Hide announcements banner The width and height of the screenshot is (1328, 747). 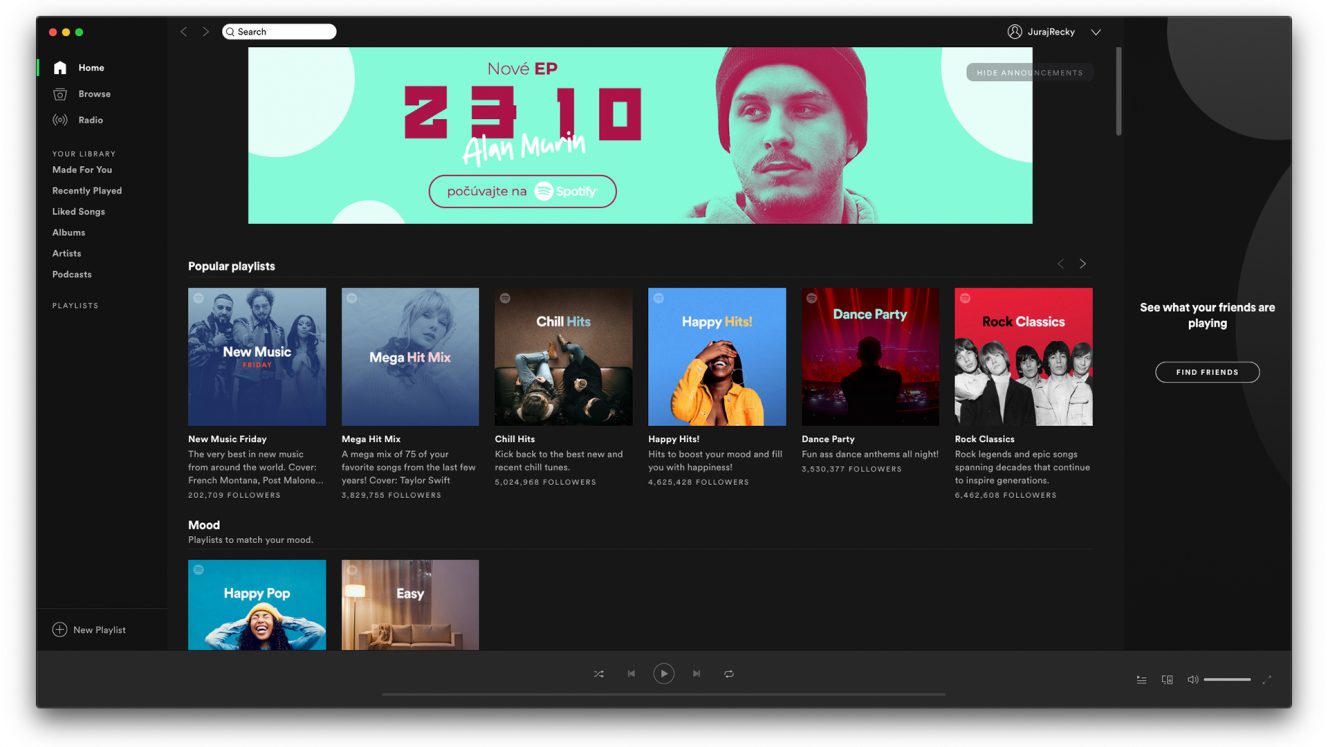(x=1029, y=72)
